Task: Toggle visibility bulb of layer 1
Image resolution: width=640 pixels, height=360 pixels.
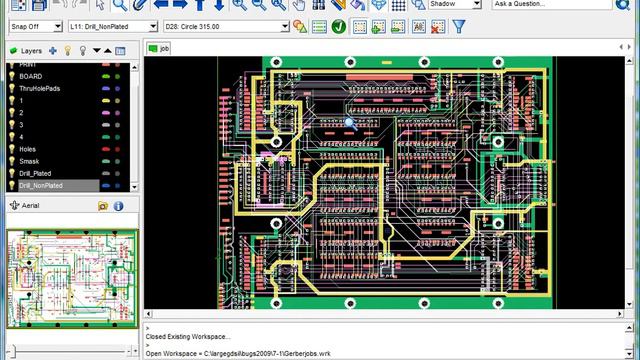Action: [12, 100]
